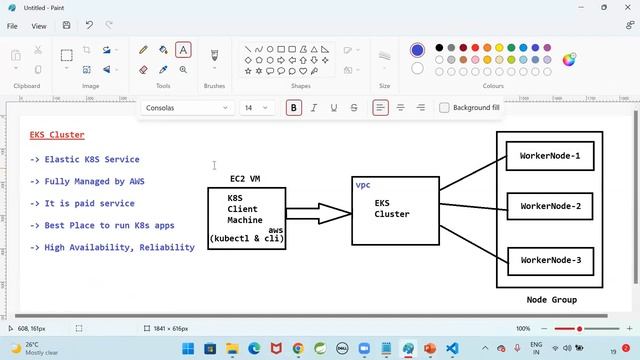The width and height of the screenshot is (640, 360).
Task: Open Microsoft Edge from taskbar
Action: (x=254, y=349)
